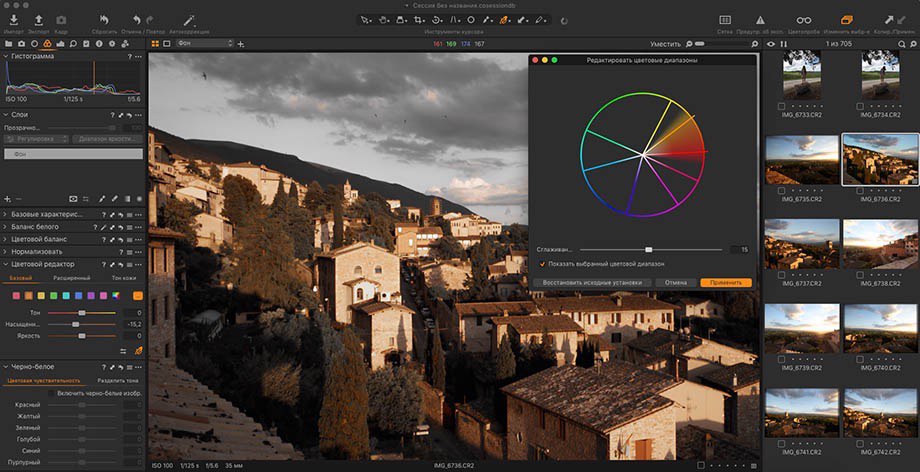Collapse the Гистограмма panel
Screen dimensions: 920x472
(x=6, y=56)
